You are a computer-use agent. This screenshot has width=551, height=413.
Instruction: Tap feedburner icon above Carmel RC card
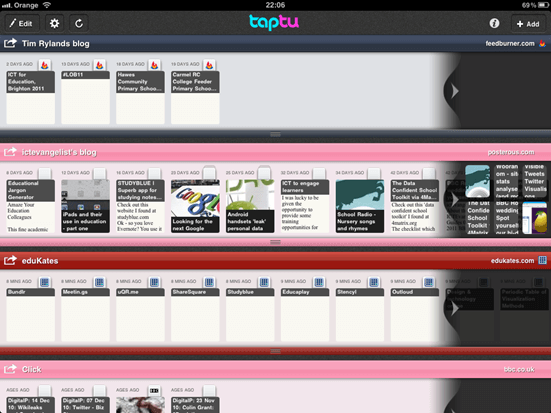(x=209, y=65)
